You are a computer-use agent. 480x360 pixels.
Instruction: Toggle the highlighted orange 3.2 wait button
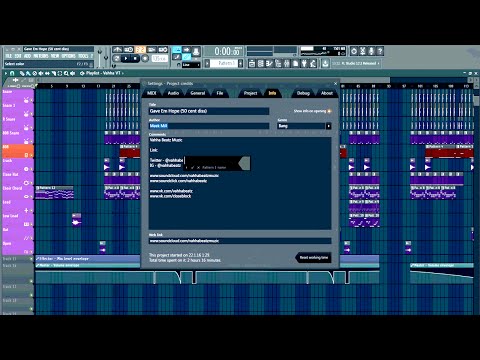pos(140,50)
